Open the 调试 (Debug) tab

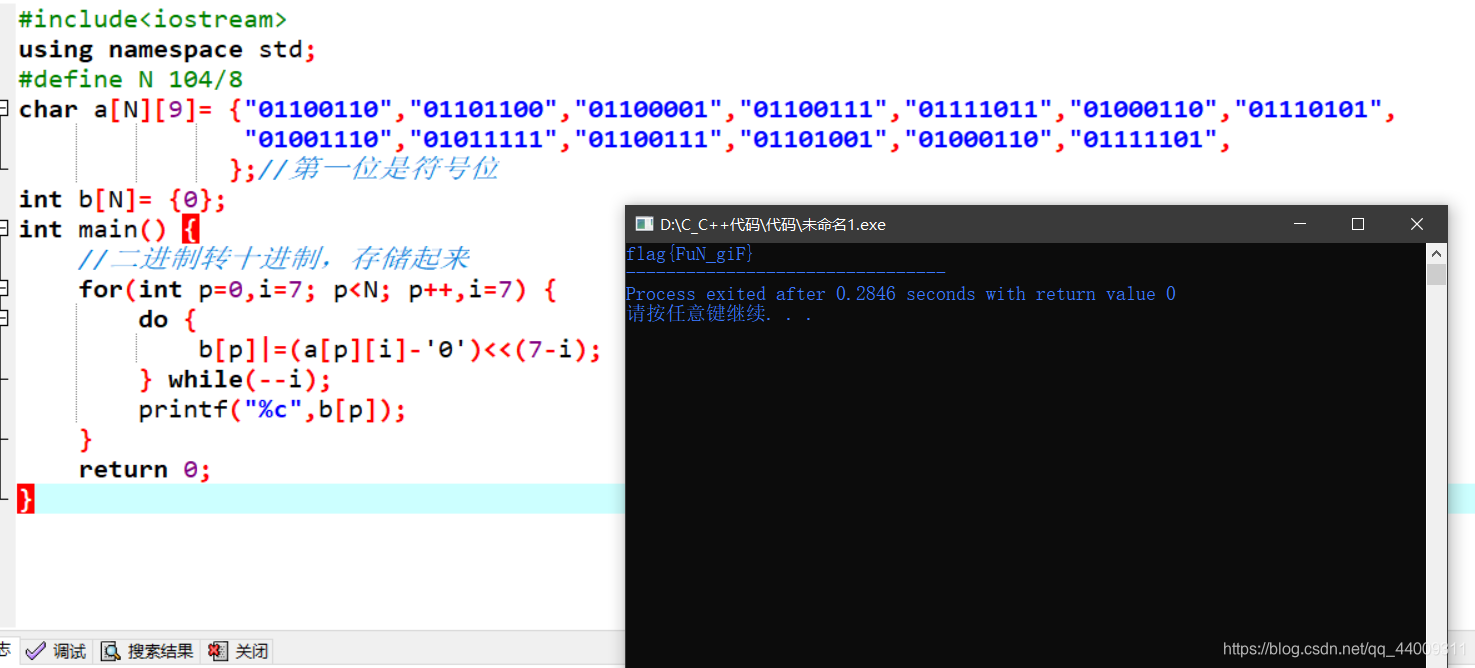[x=56, y=651]
